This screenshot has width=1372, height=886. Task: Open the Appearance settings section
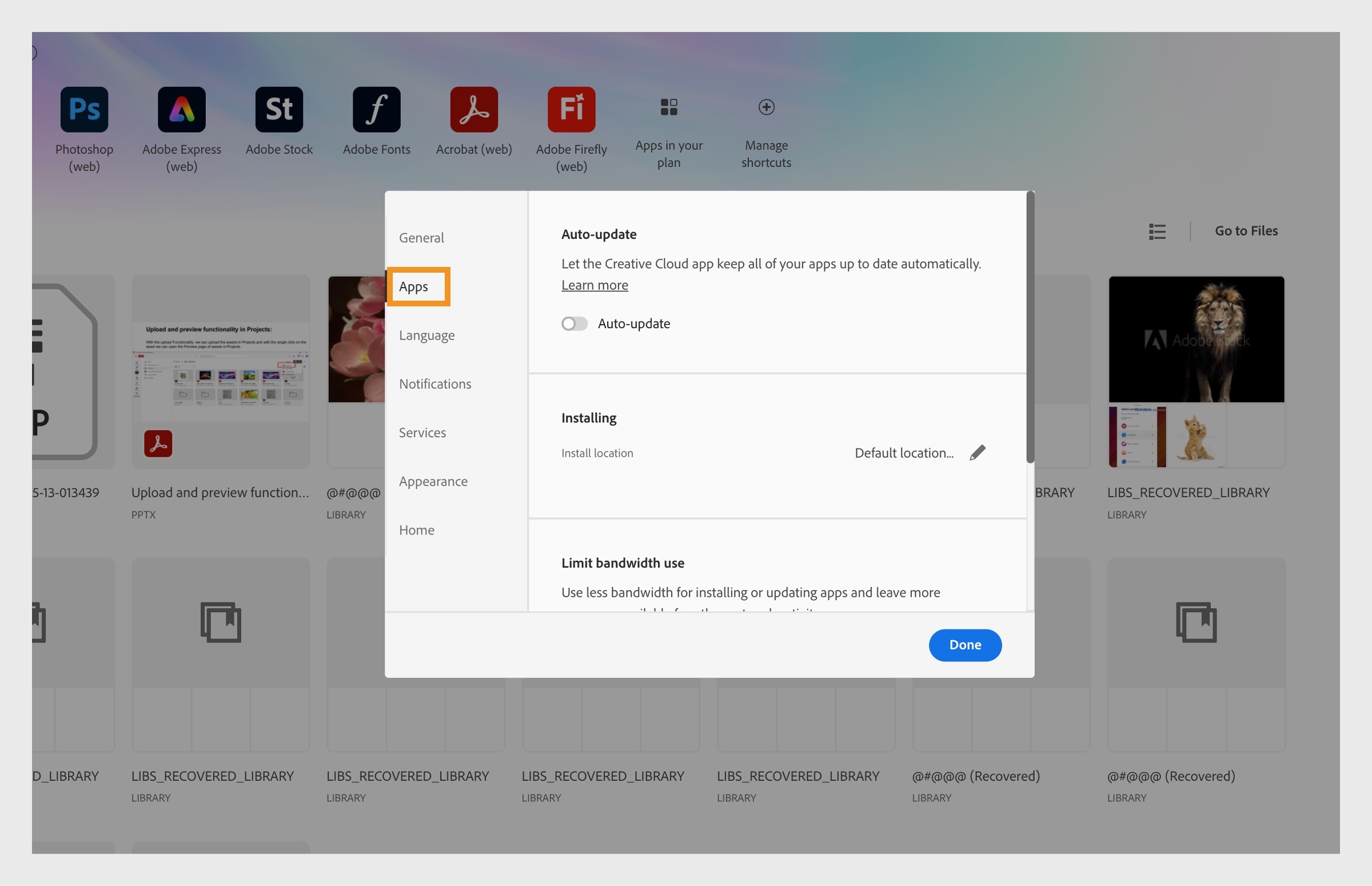(433, 481)
